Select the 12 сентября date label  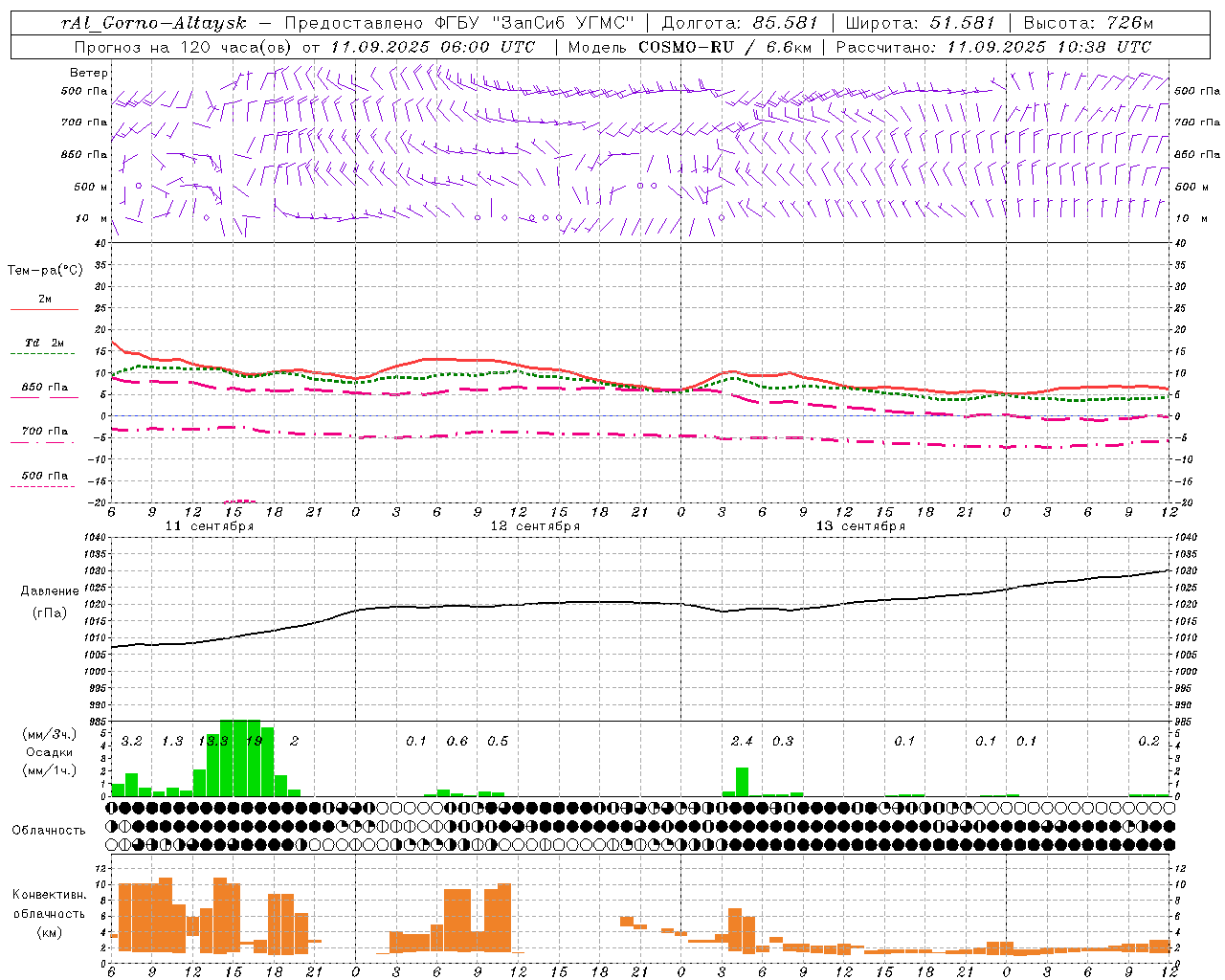pyautogui.click(x=535, y=526)
